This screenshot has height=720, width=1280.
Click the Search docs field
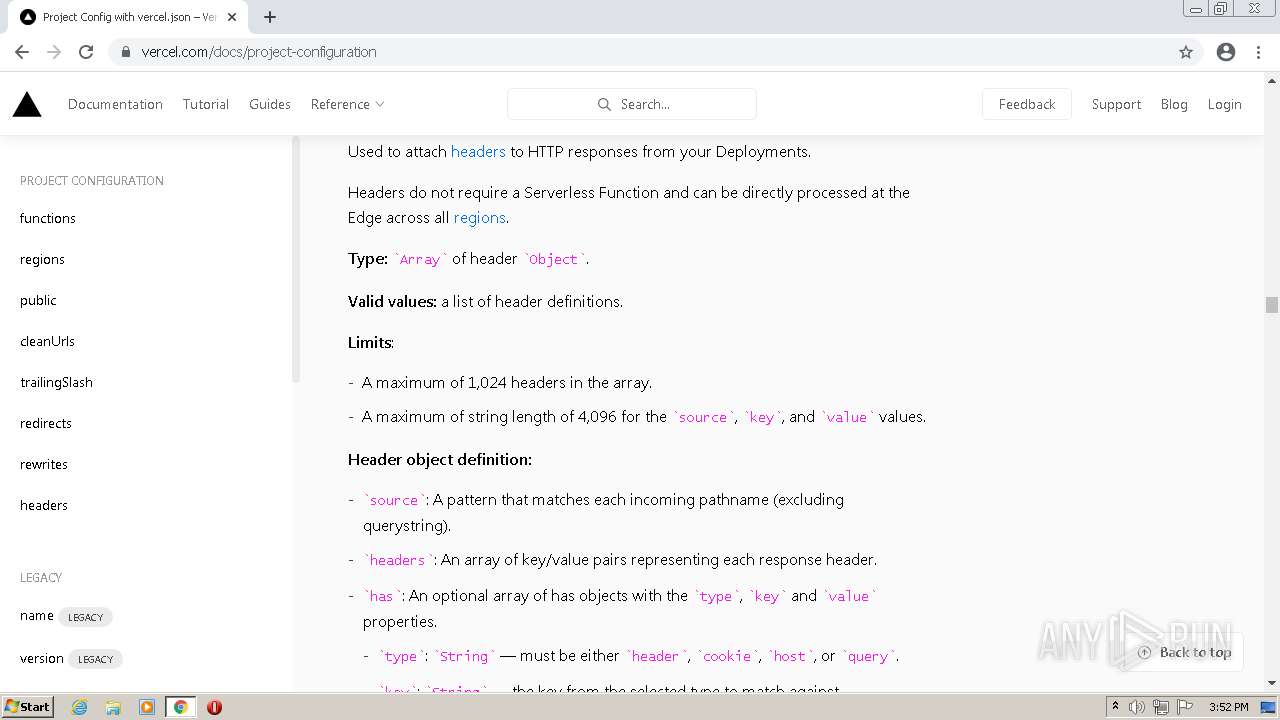pyautogui.click(x=632, y=104)
